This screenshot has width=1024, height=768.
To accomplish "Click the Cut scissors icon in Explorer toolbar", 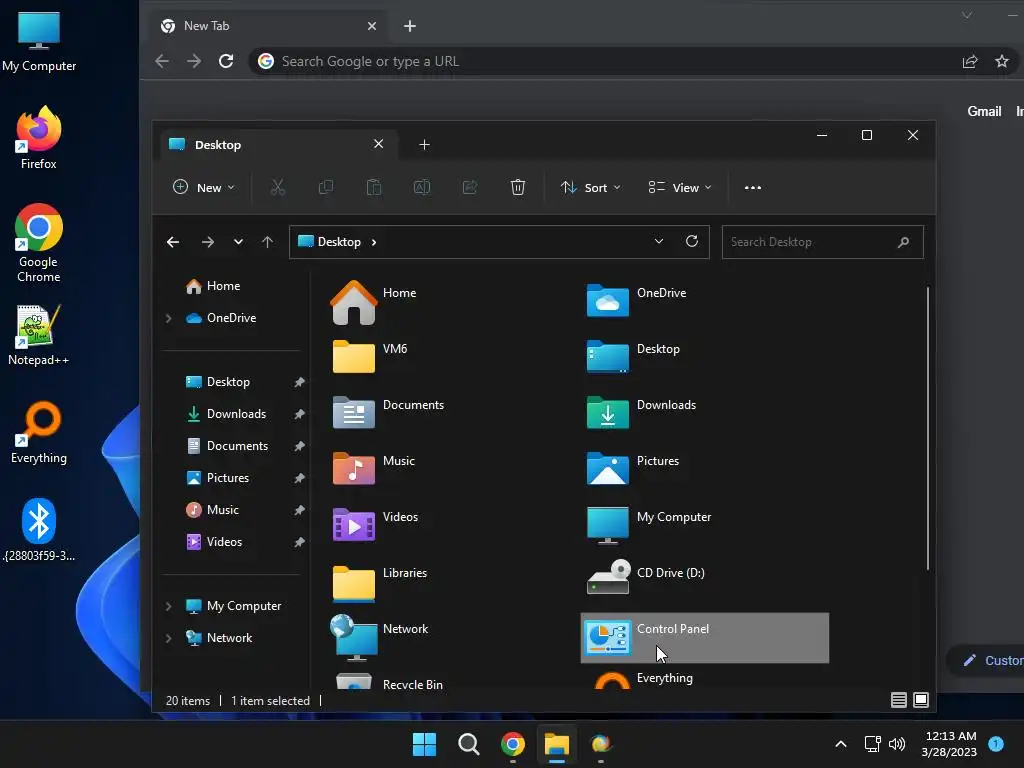I will pos(278,187).
